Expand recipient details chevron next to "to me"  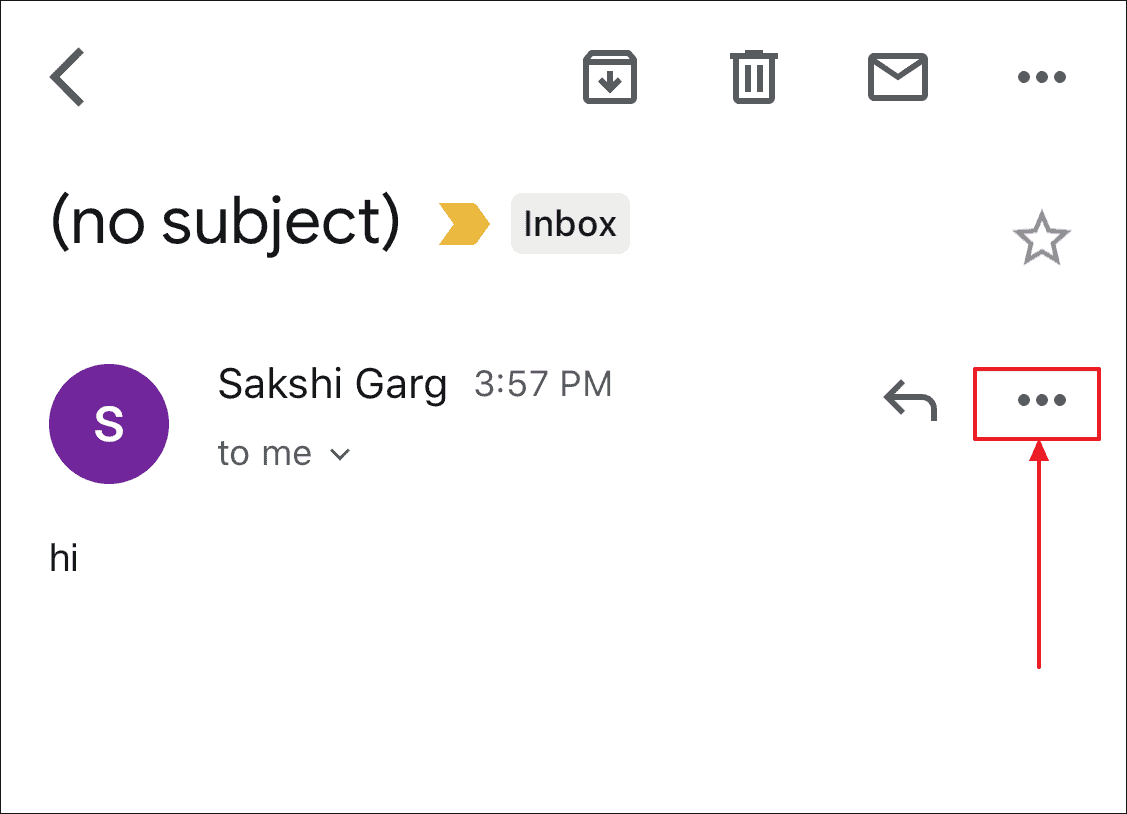point(339,454)
